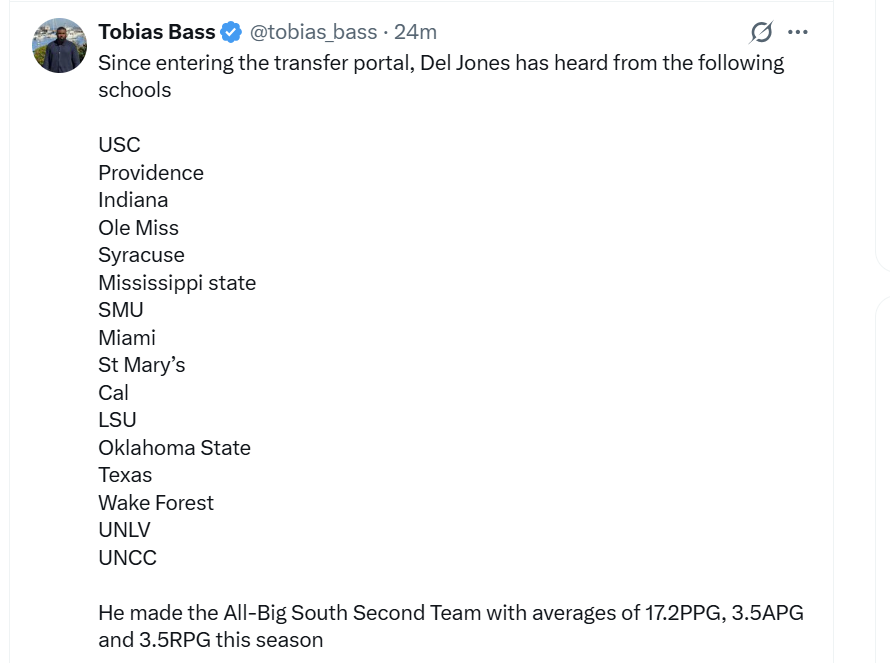The width and height of the screenshot is (890, 663).
Task: Open the three-dot more options menu
Action: tap(798, 32)
